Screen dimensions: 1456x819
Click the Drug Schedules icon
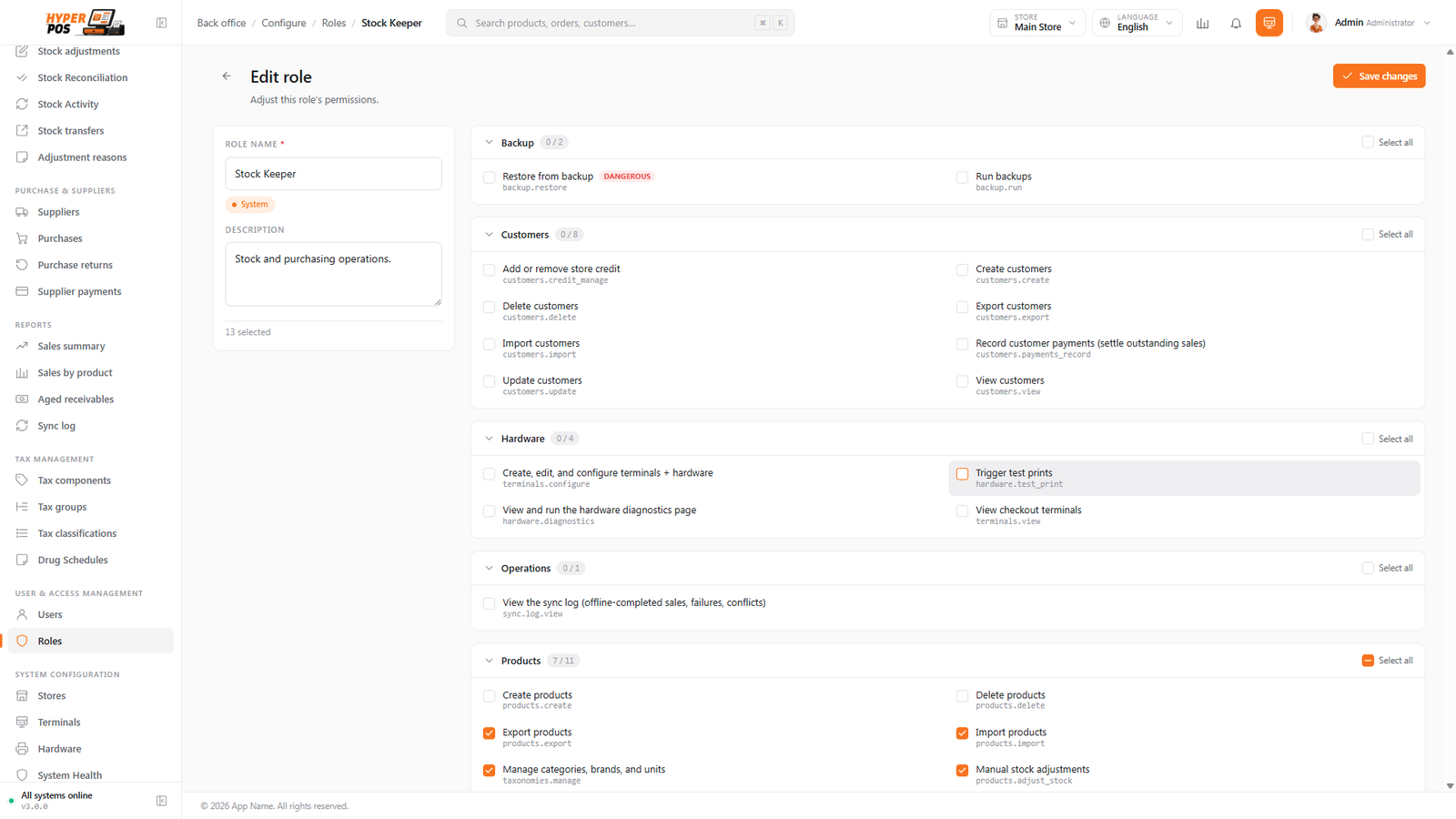[x=22, y=560]
